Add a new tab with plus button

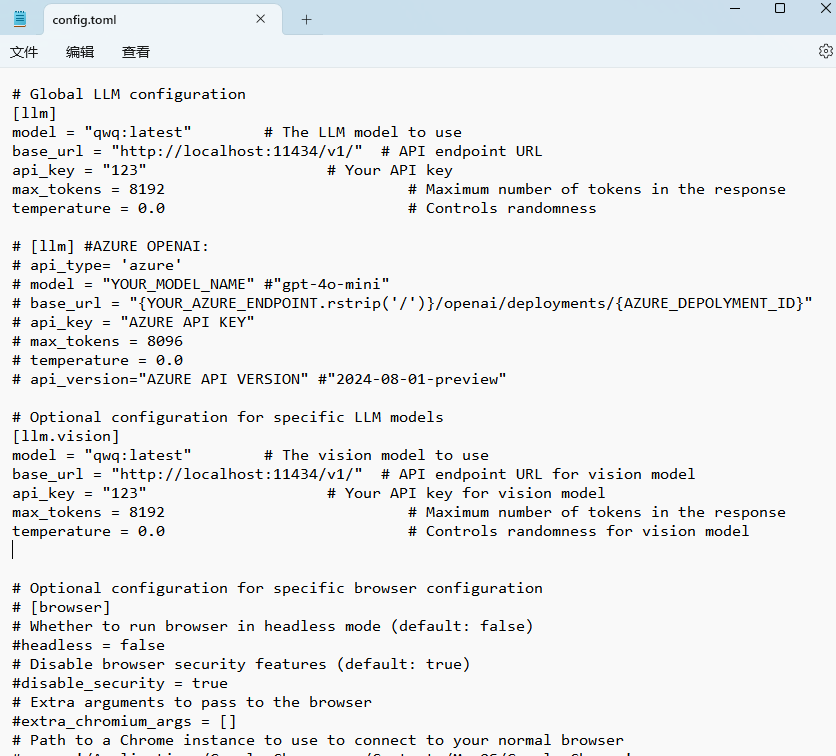[307, 20]
